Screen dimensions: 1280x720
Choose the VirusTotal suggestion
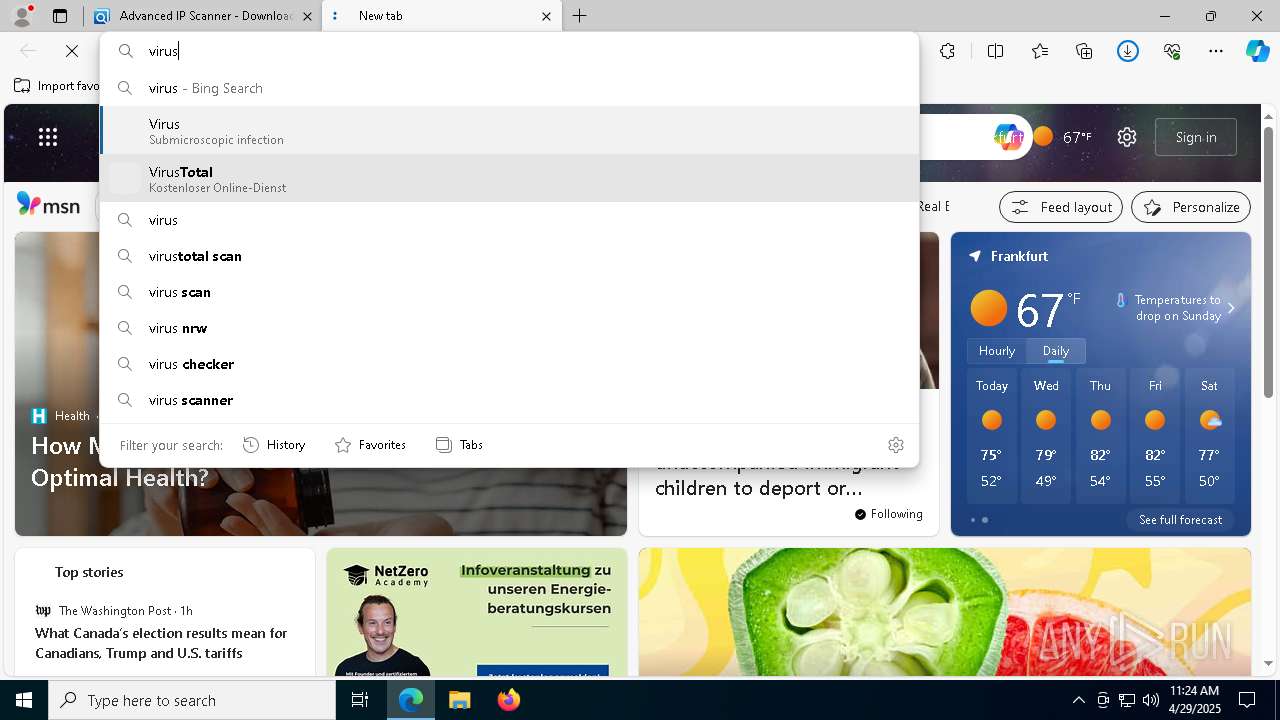tap(509, 178)
